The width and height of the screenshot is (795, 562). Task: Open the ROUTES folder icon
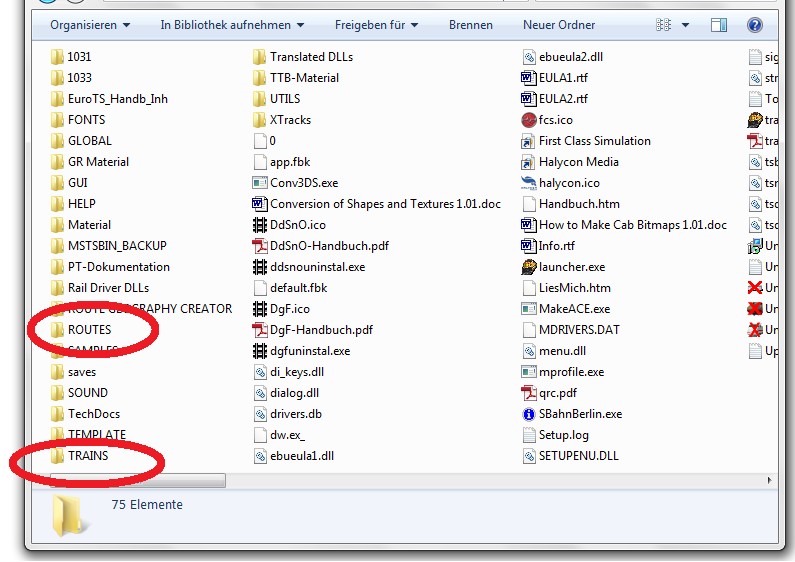coord(57,330)
